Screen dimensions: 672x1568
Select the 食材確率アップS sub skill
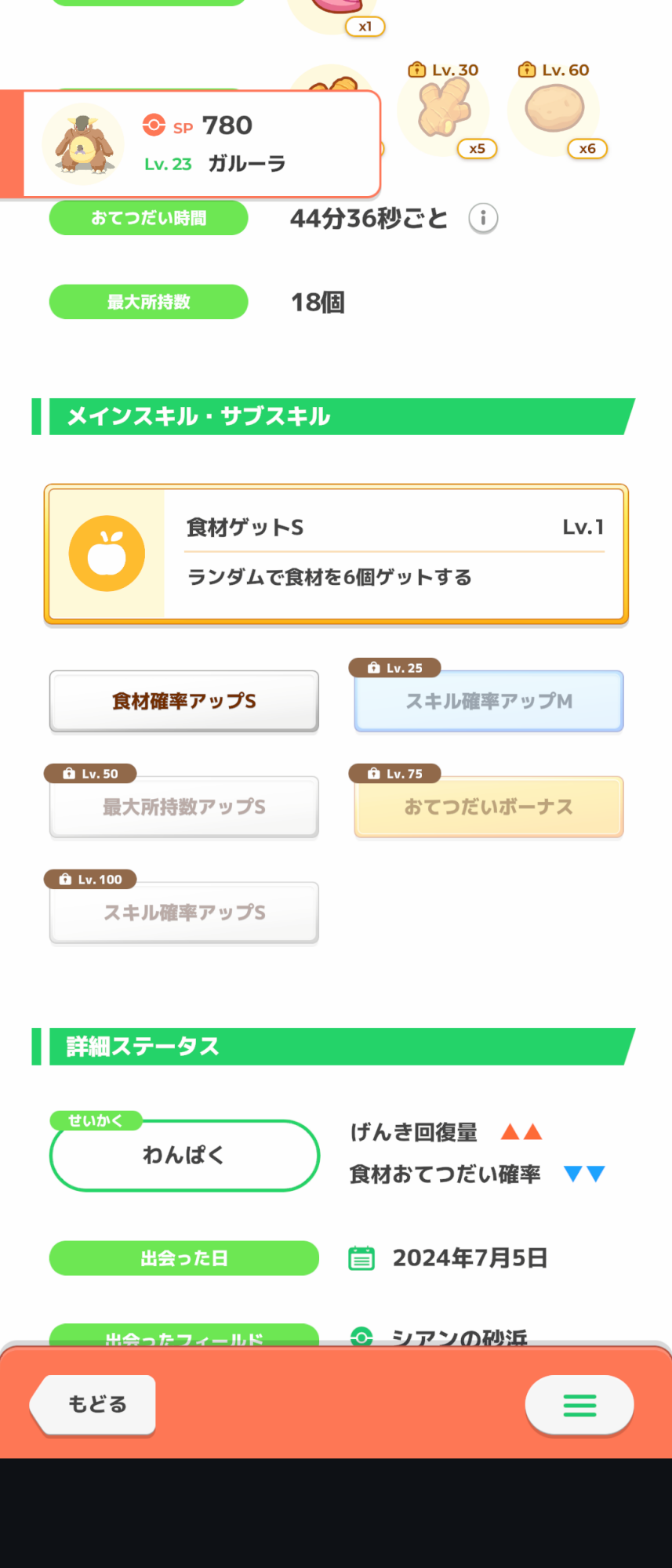coord(184,701)
